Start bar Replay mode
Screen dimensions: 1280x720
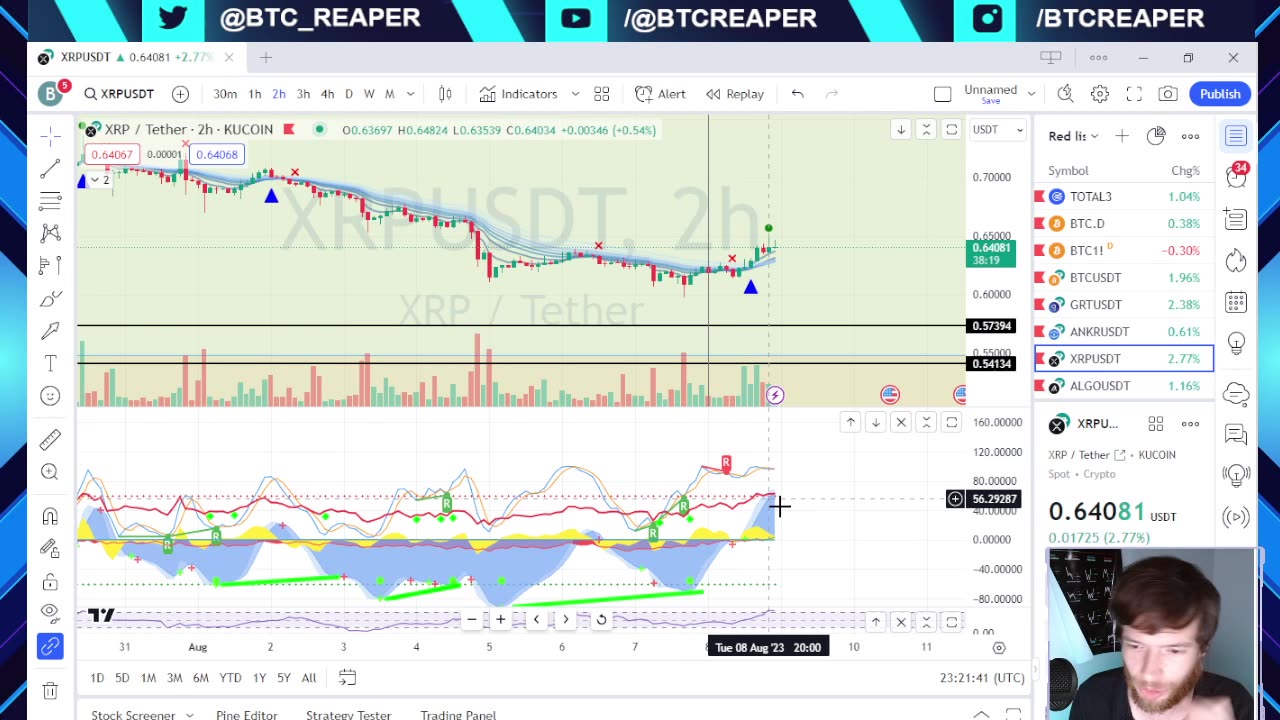pos(735,94)
